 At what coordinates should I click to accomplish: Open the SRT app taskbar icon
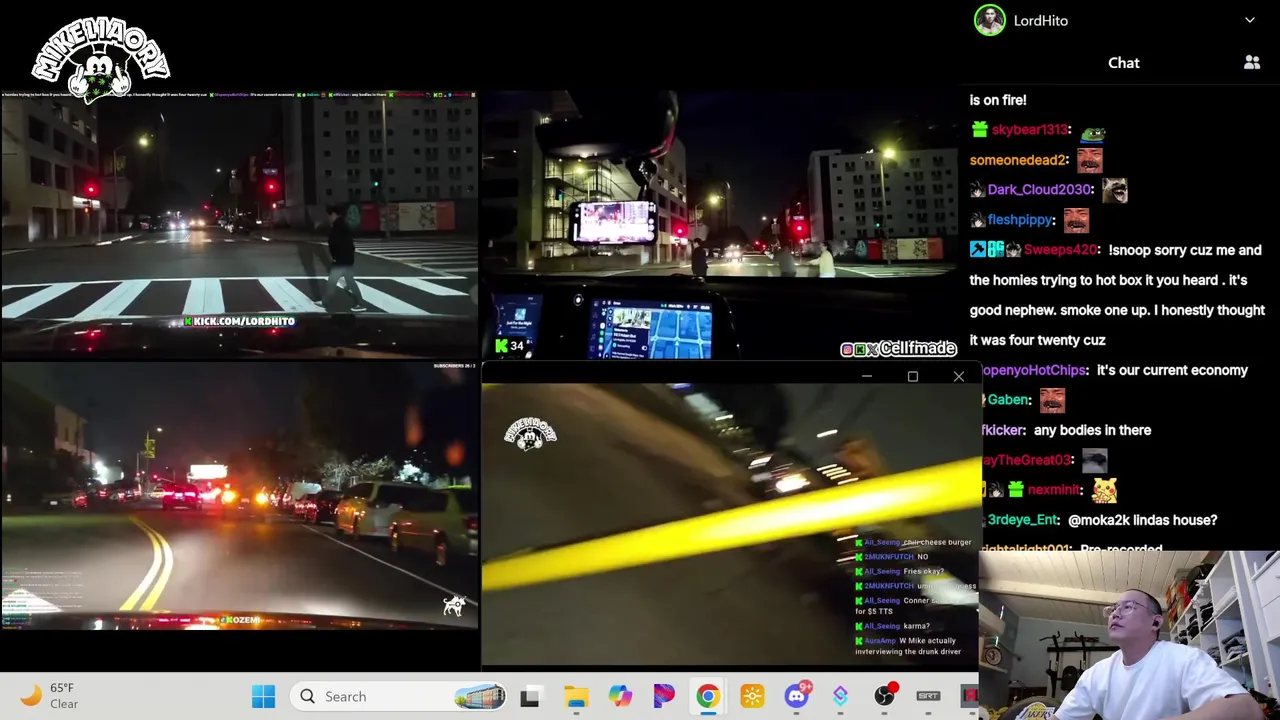[928, 696]
